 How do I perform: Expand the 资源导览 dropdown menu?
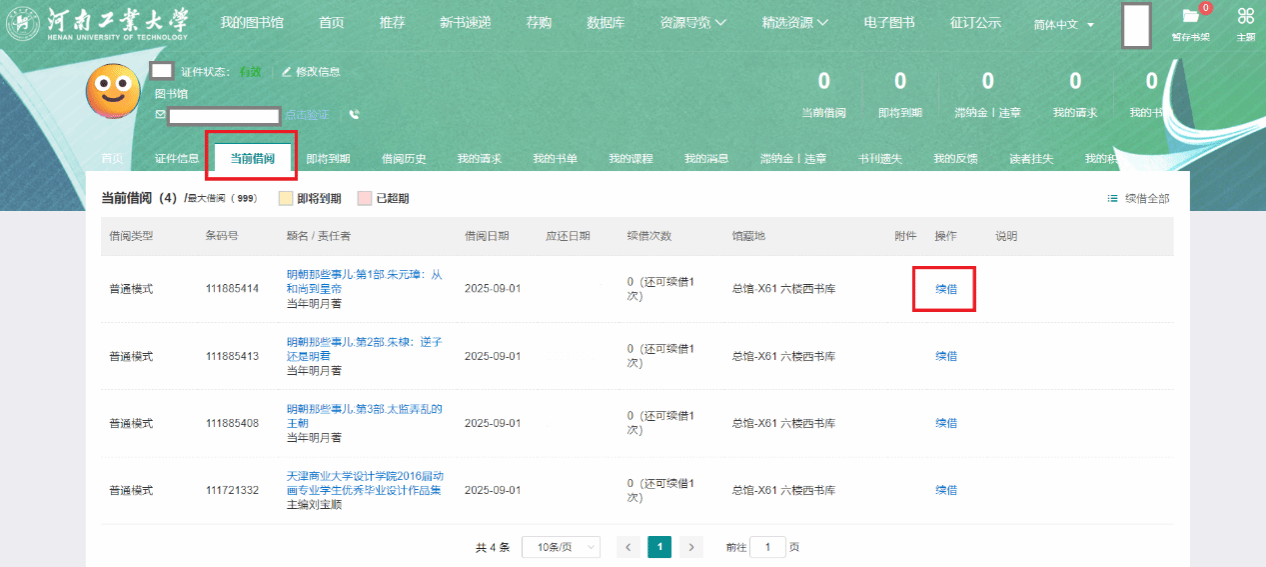[x=693, y=22]
